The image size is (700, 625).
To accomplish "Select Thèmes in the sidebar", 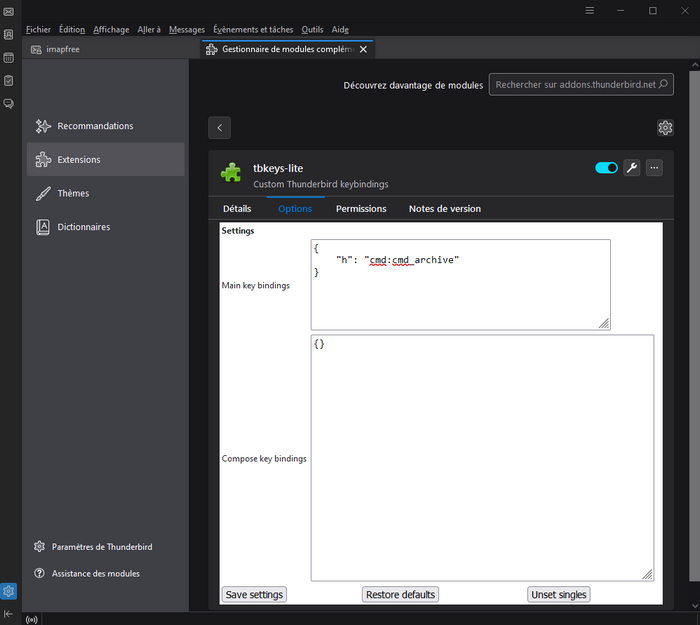I will 105,193.
